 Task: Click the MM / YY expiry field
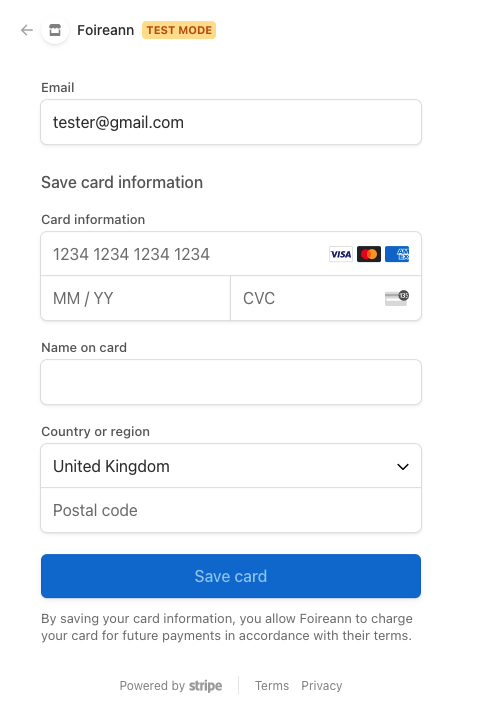point(136,298)
